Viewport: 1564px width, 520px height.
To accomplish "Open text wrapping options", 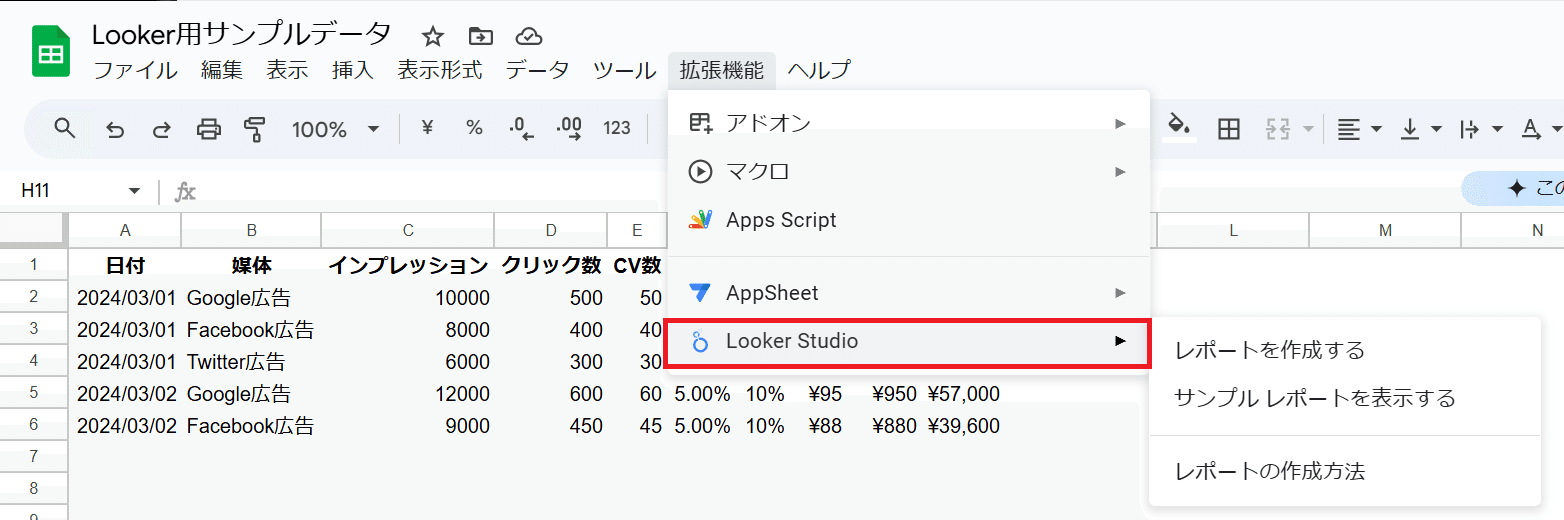I will (x=1481, y=129).
